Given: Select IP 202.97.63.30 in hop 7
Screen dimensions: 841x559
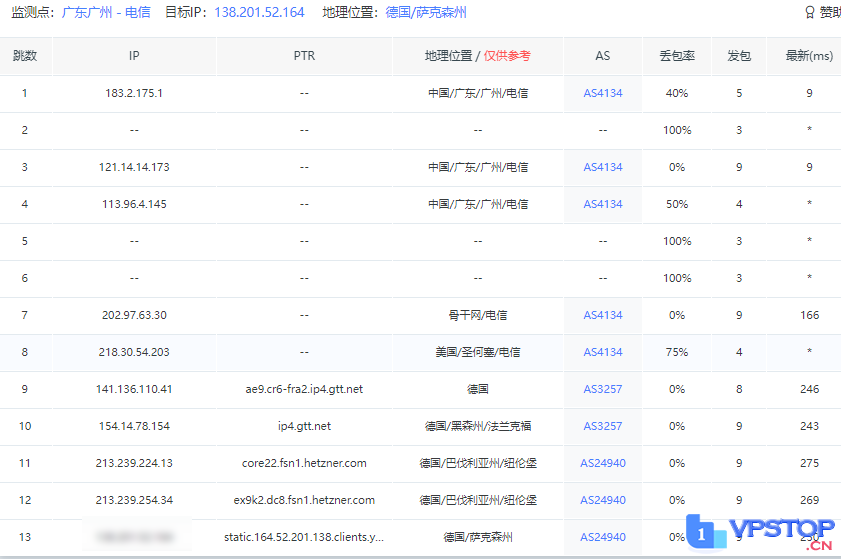Looking at the screenshot, I should (x=134, y=315).
